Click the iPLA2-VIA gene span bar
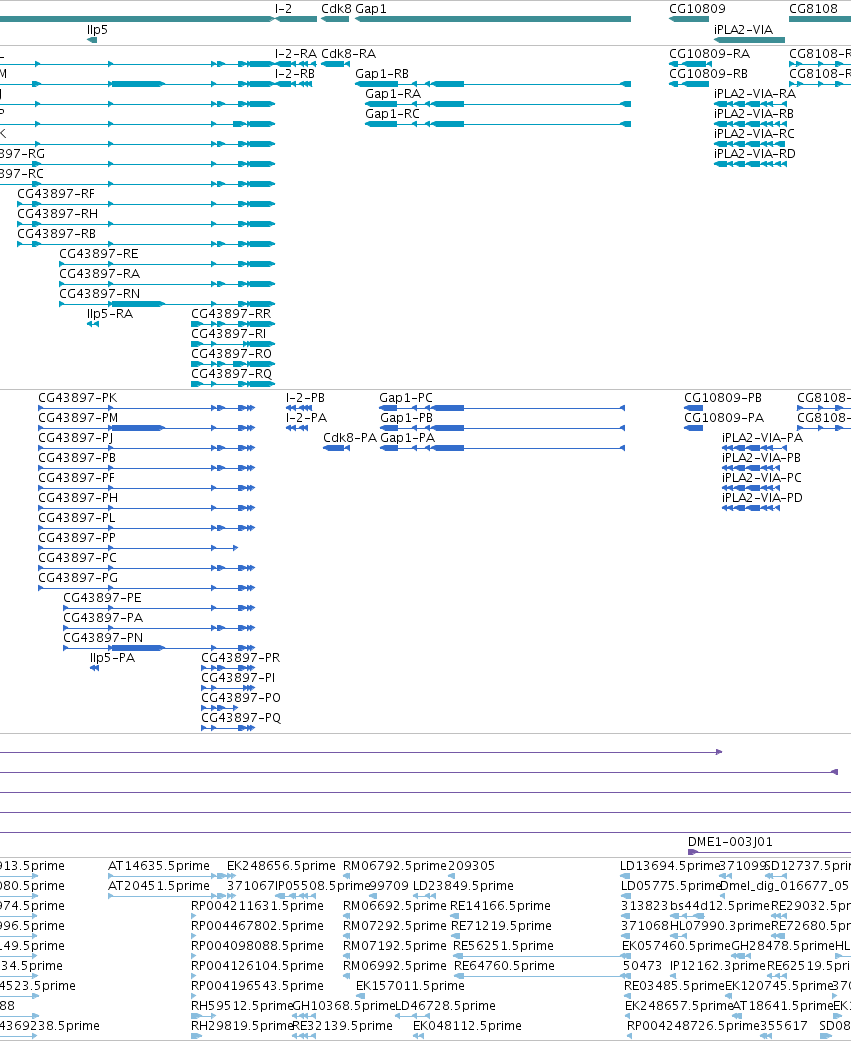 pyautogui.click(x=749, y=40)
